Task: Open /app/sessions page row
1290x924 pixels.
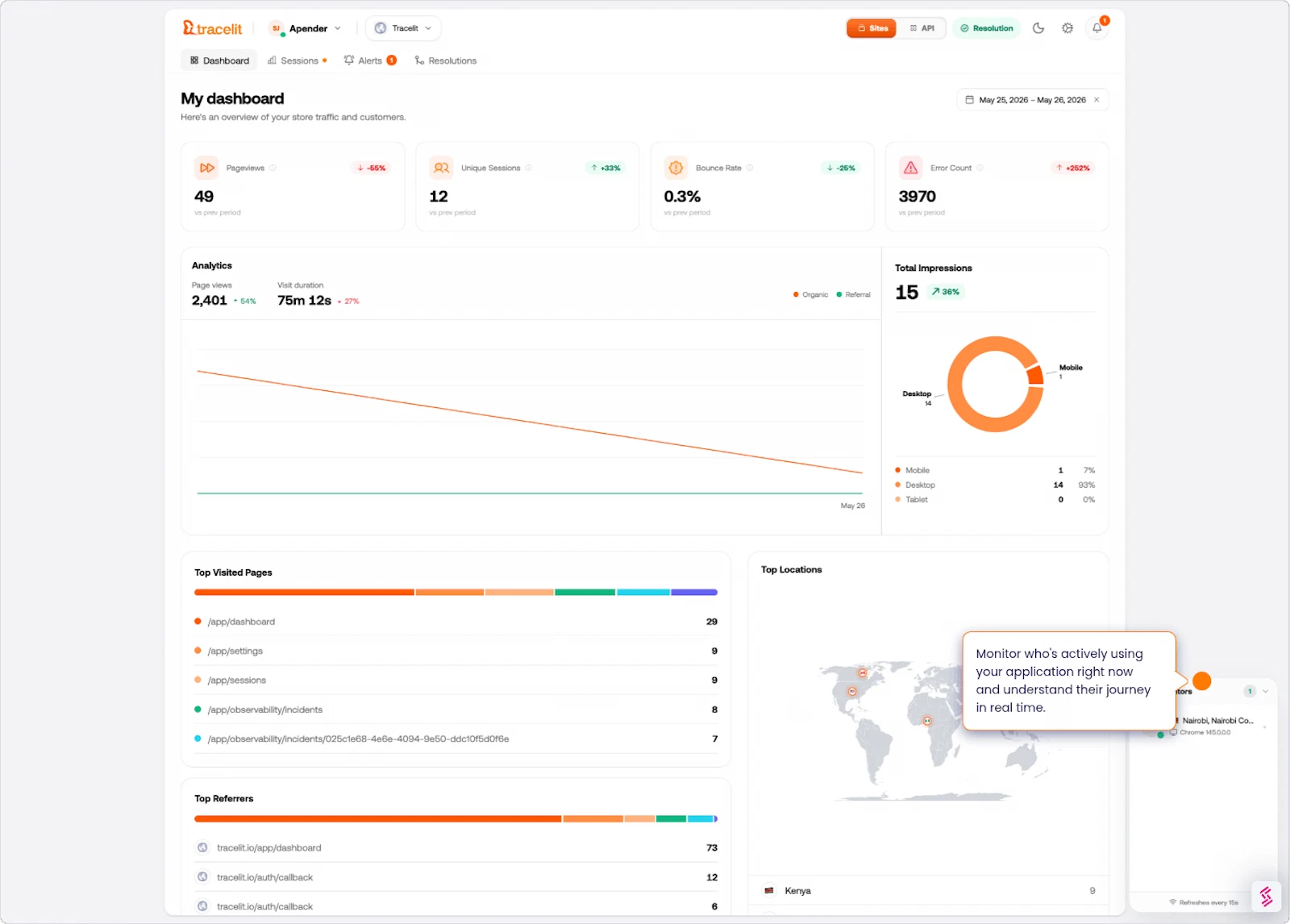Action: [456, 681]
